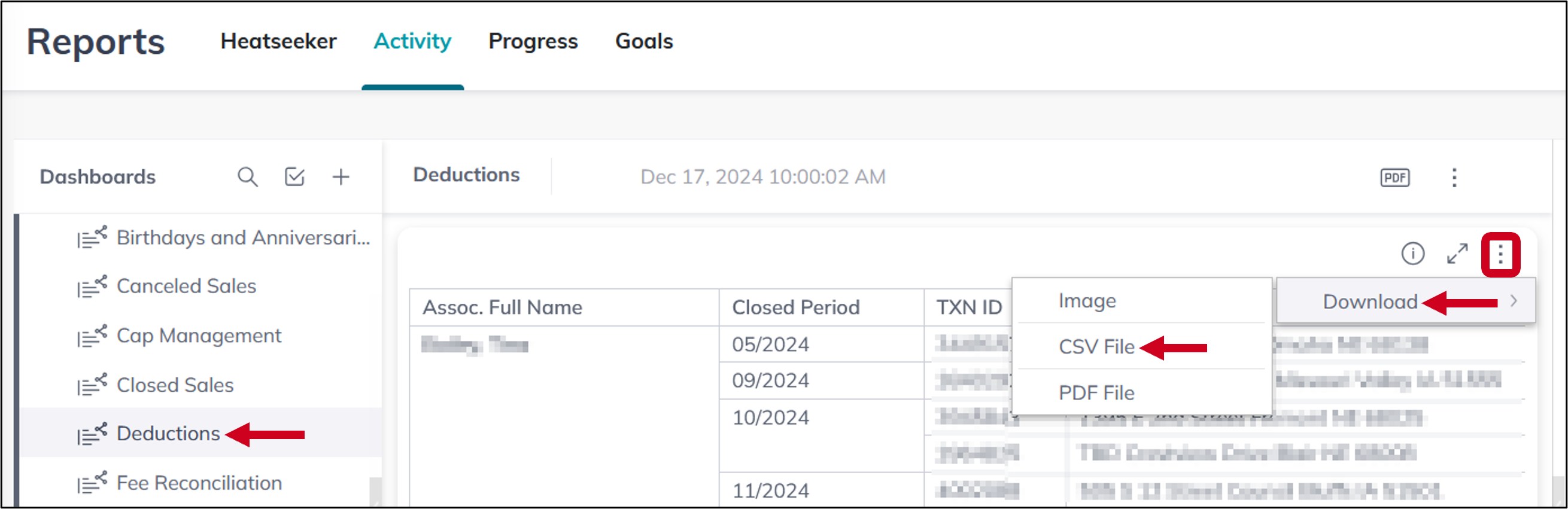This screenshot has width=1568, height=509.
Task: Select the Fee Reconciliation dashboard
Action: (200, 482)
